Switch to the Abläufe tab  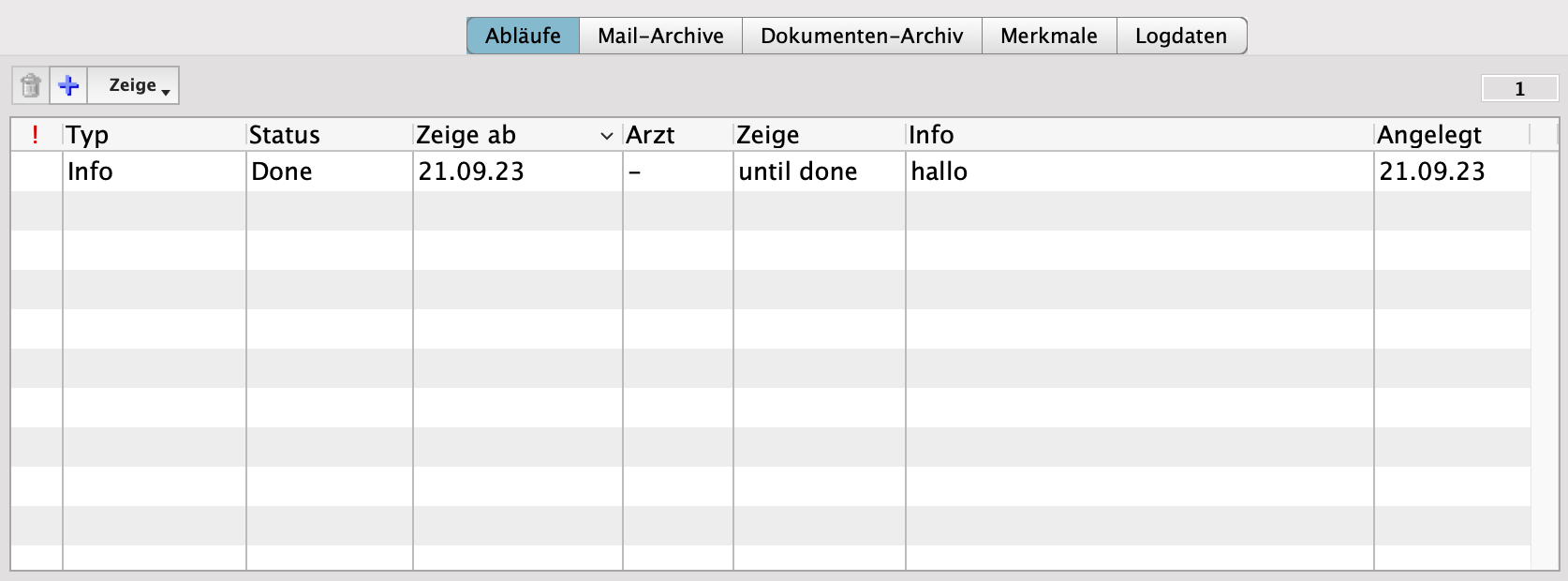point(523,36)
